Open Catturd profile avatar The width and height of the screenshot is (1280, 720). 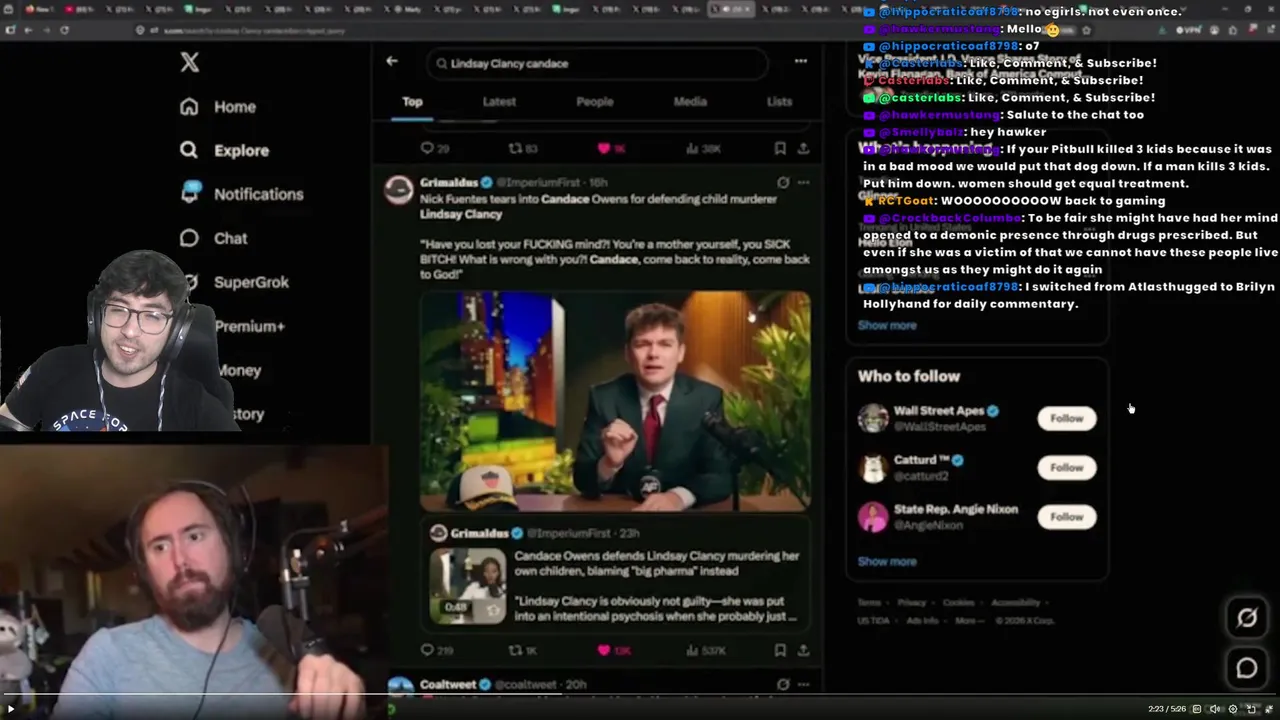click(873, 467)
